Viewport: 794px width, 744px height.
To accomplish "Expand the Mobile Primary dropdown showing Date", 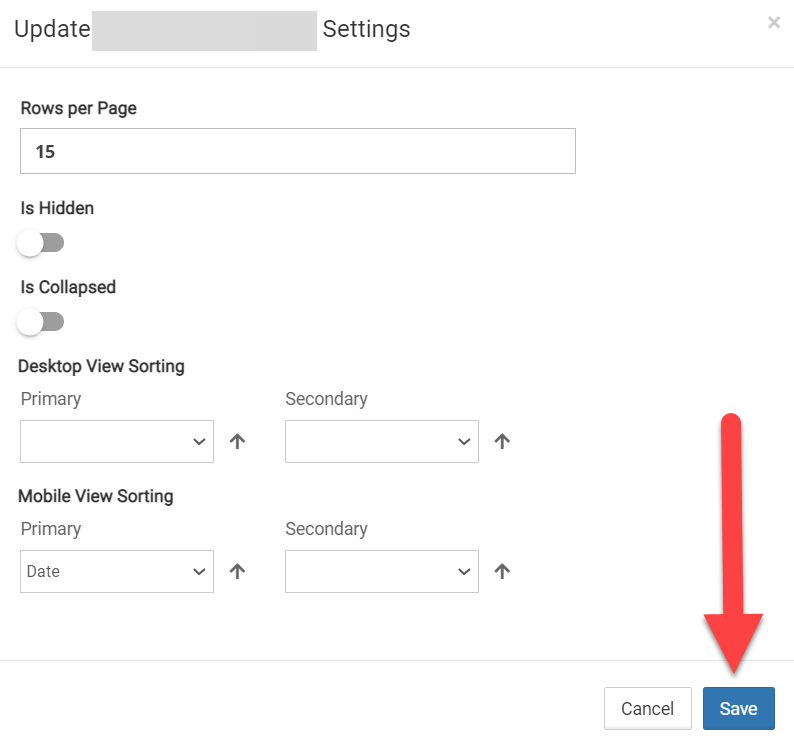I will [x=117, y=571].
